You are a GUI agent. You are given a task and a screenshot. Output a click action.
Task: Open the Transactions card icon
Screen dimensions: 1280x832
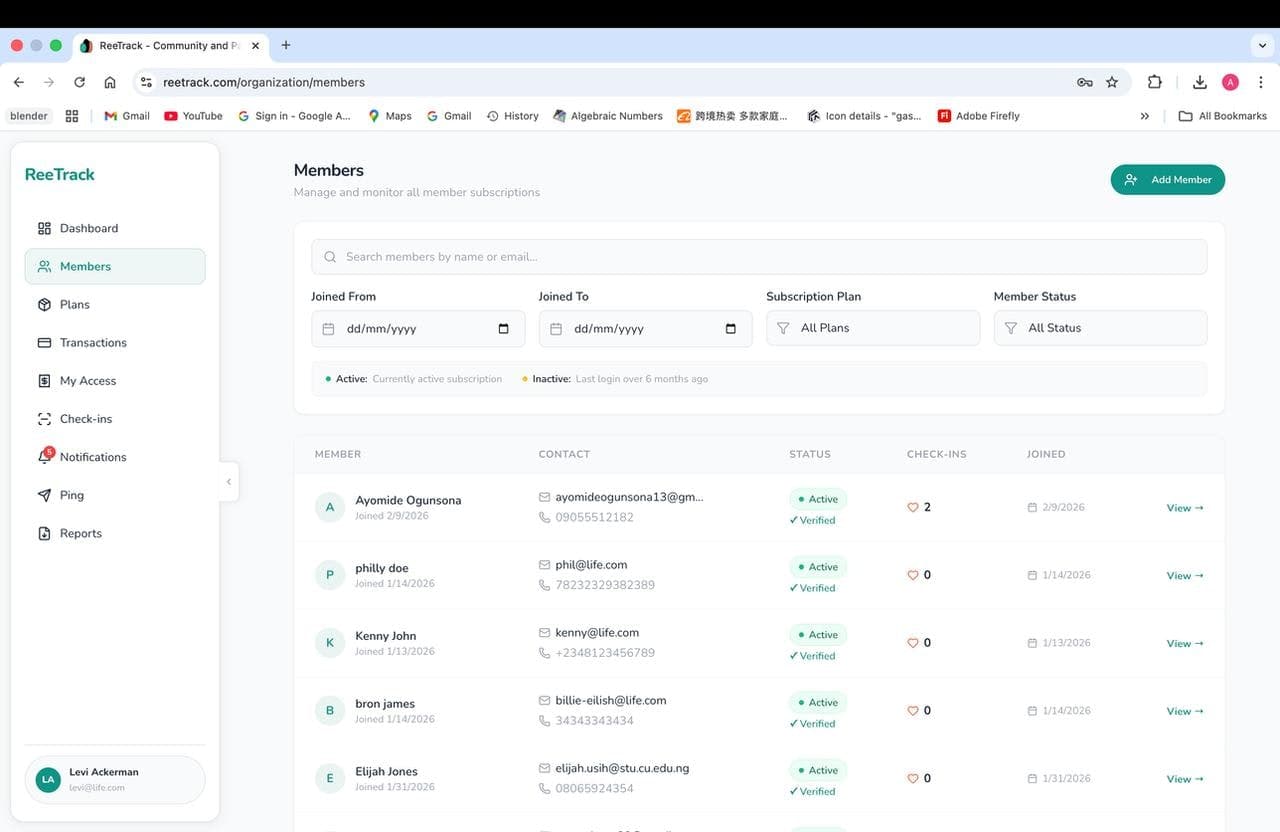(x=43, y=342)
